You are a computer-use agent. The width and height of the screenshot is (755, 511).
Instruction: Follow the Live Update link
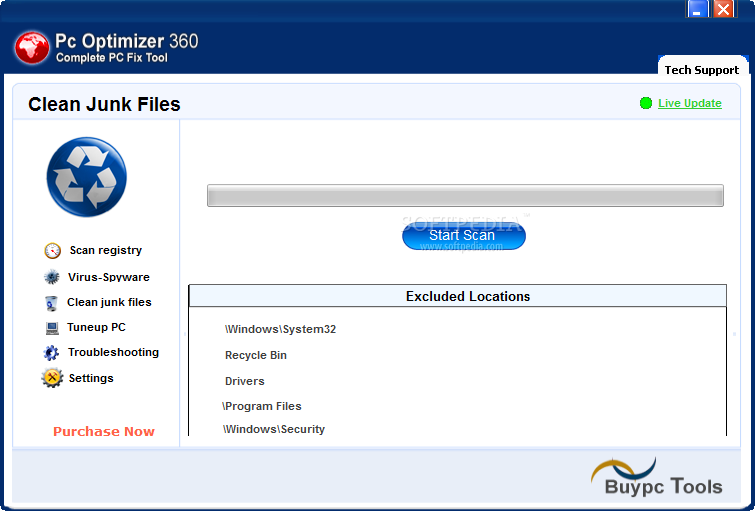(x=690, y=103)
